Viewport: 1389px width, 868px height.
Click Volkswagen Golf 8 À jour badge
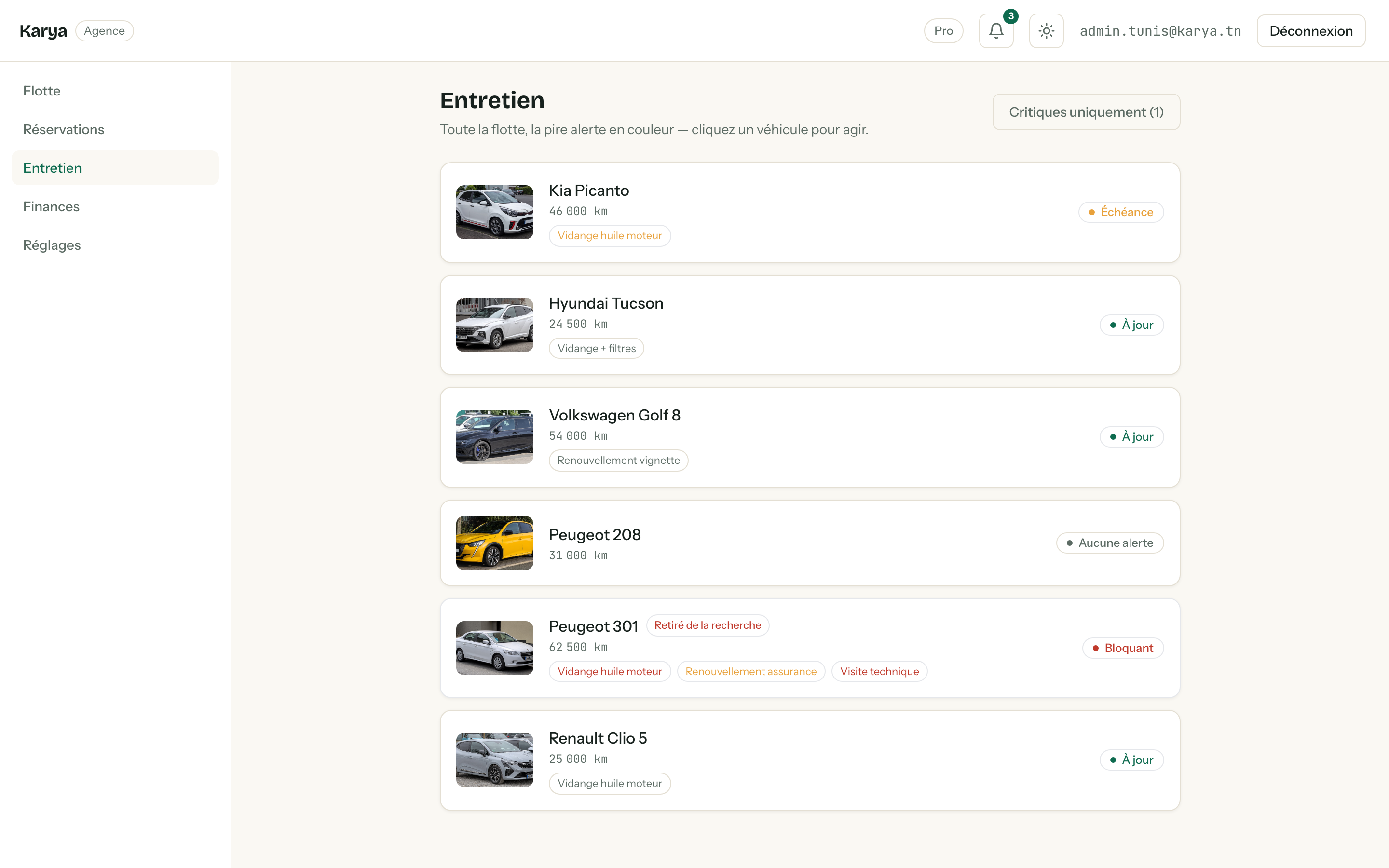[1131, 437]
